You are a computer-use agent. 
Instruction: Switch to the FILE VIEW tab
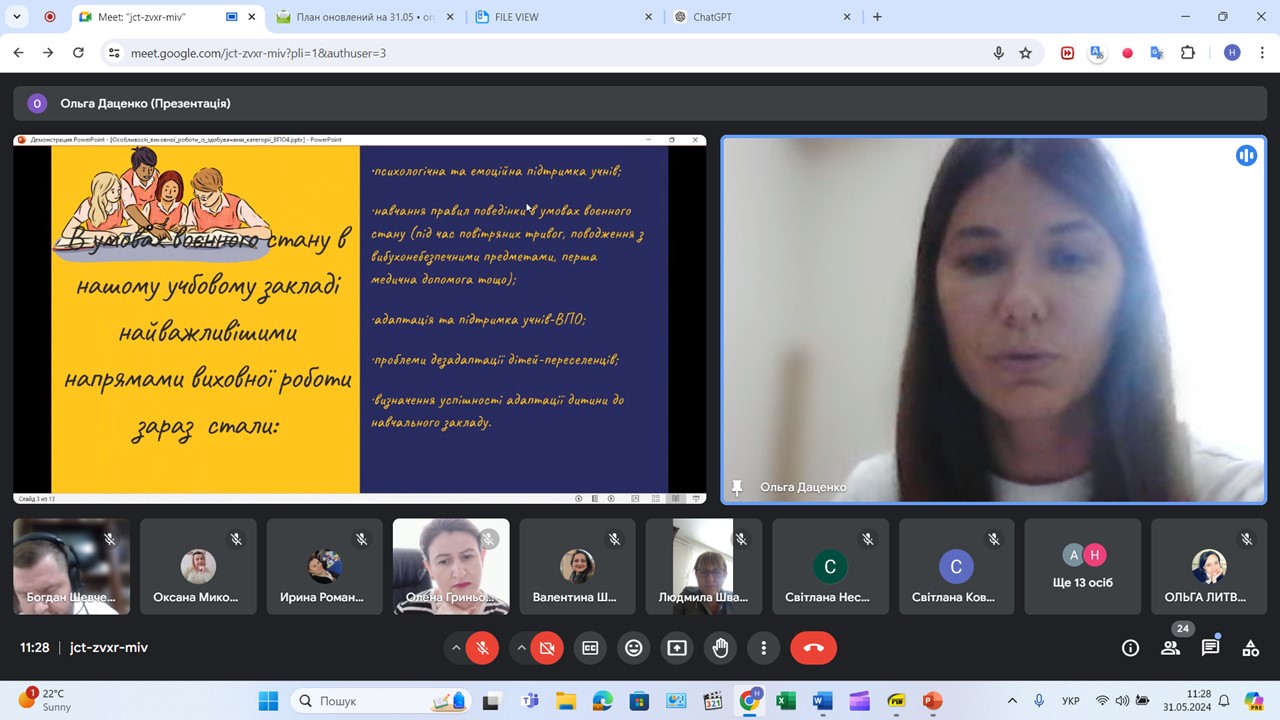coord(560,17)
